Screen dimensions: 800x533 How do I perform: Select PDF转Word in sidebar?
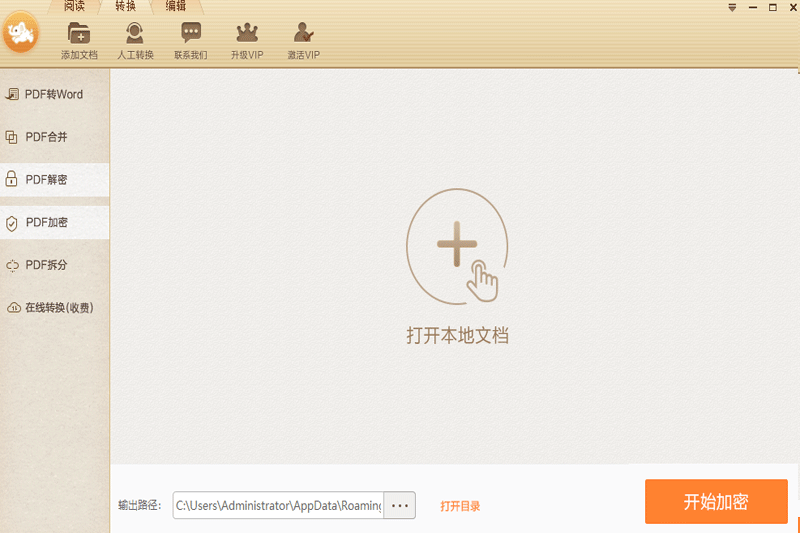click(54, 94)
